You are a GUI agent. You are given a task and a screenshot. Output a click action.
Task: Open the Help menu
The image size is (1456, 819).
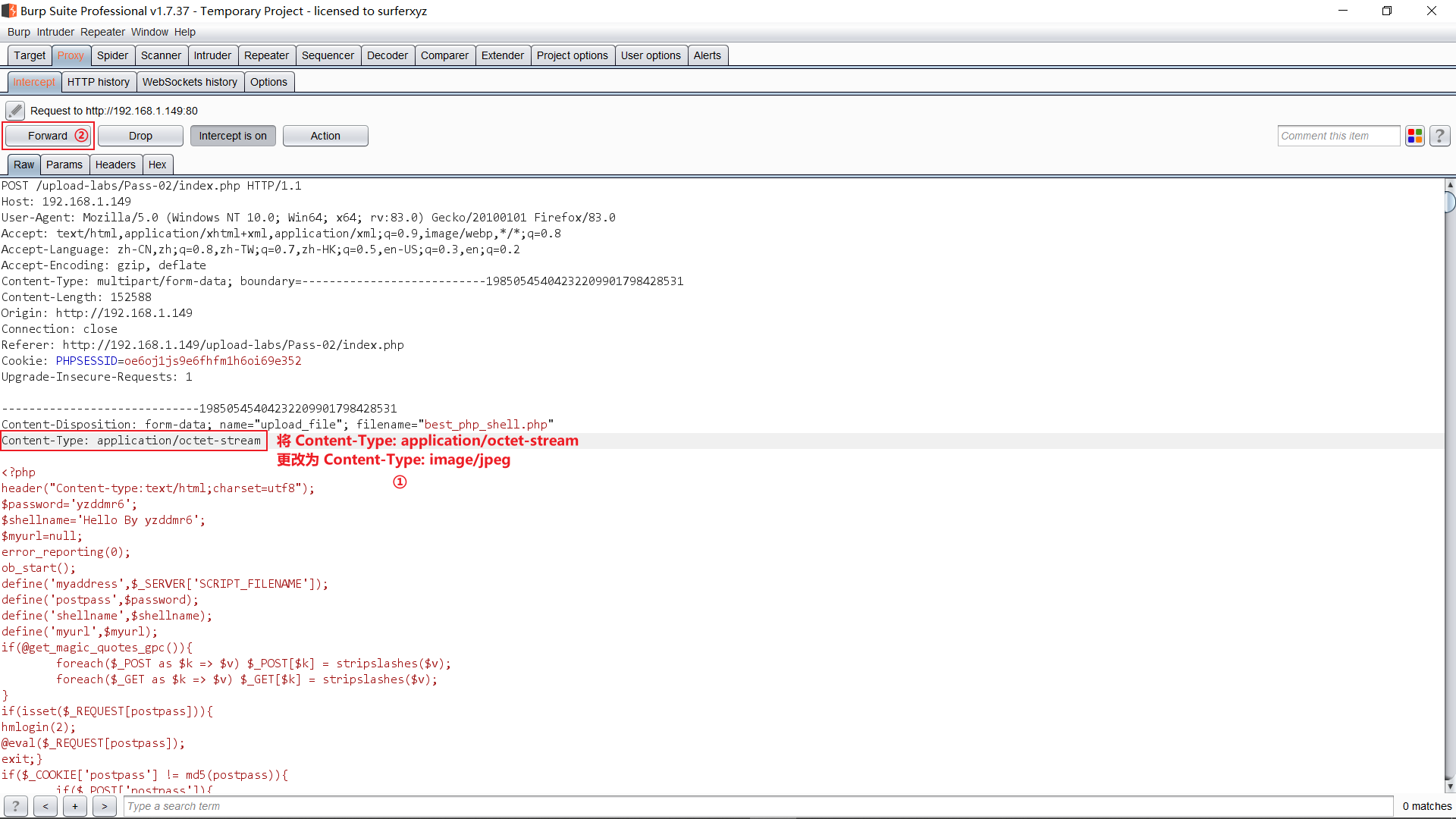coord(185,32)
